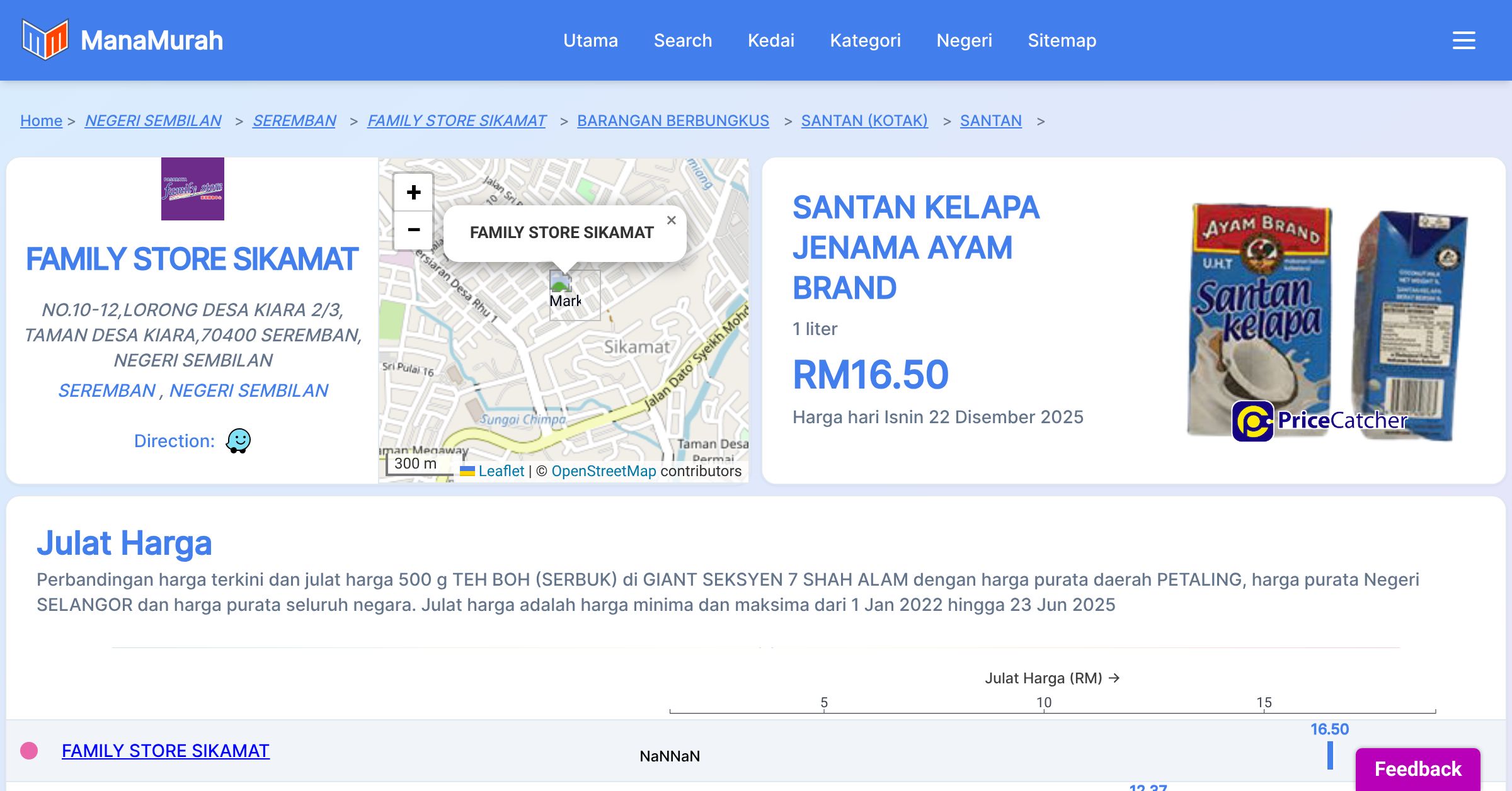
Task: Click the SANTAN (KOTAK) breadcrumb link
Action: 864,120
